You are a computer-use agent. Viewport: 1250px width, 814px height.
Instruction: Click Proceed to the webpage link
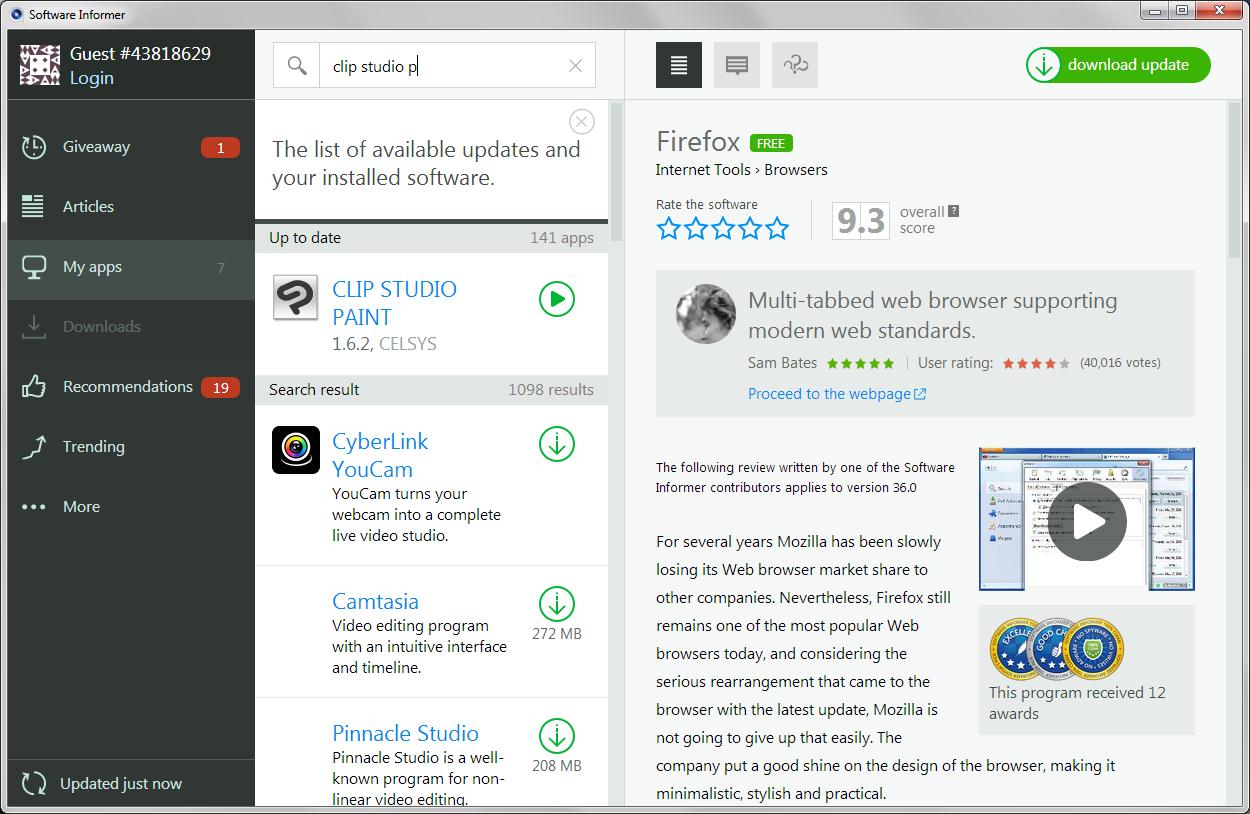pos(837,394)
